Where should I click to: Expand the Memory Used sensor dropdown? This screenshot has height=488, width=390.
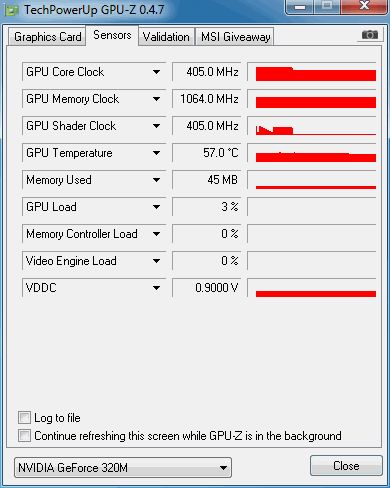(x=156, y=180)
